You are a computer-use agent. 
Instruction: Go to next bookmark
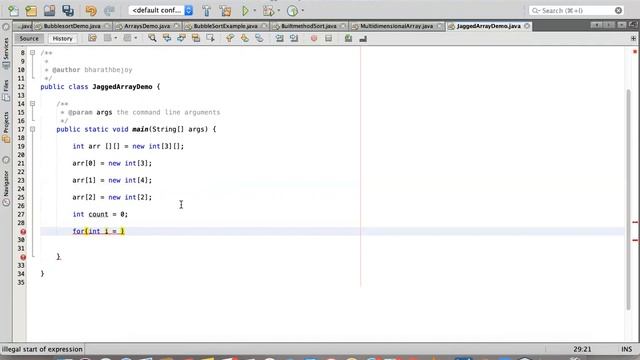(244, 38)
